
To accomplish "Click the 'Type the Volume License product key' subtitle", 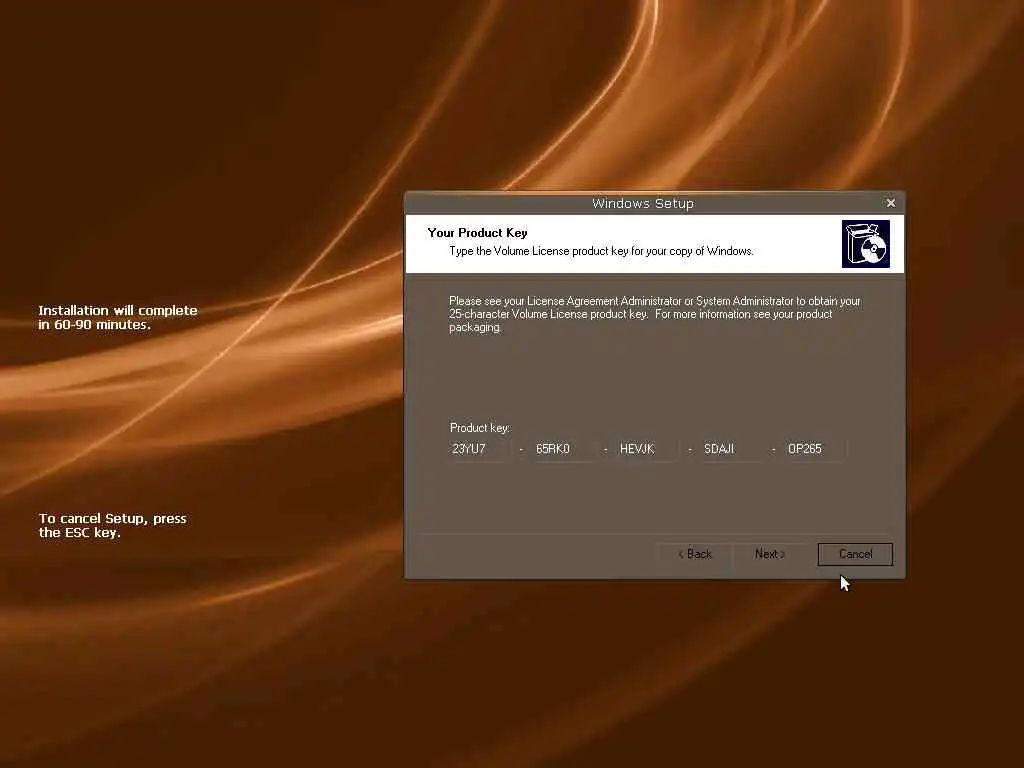I will pyautogui.click(x=601, y=251).
